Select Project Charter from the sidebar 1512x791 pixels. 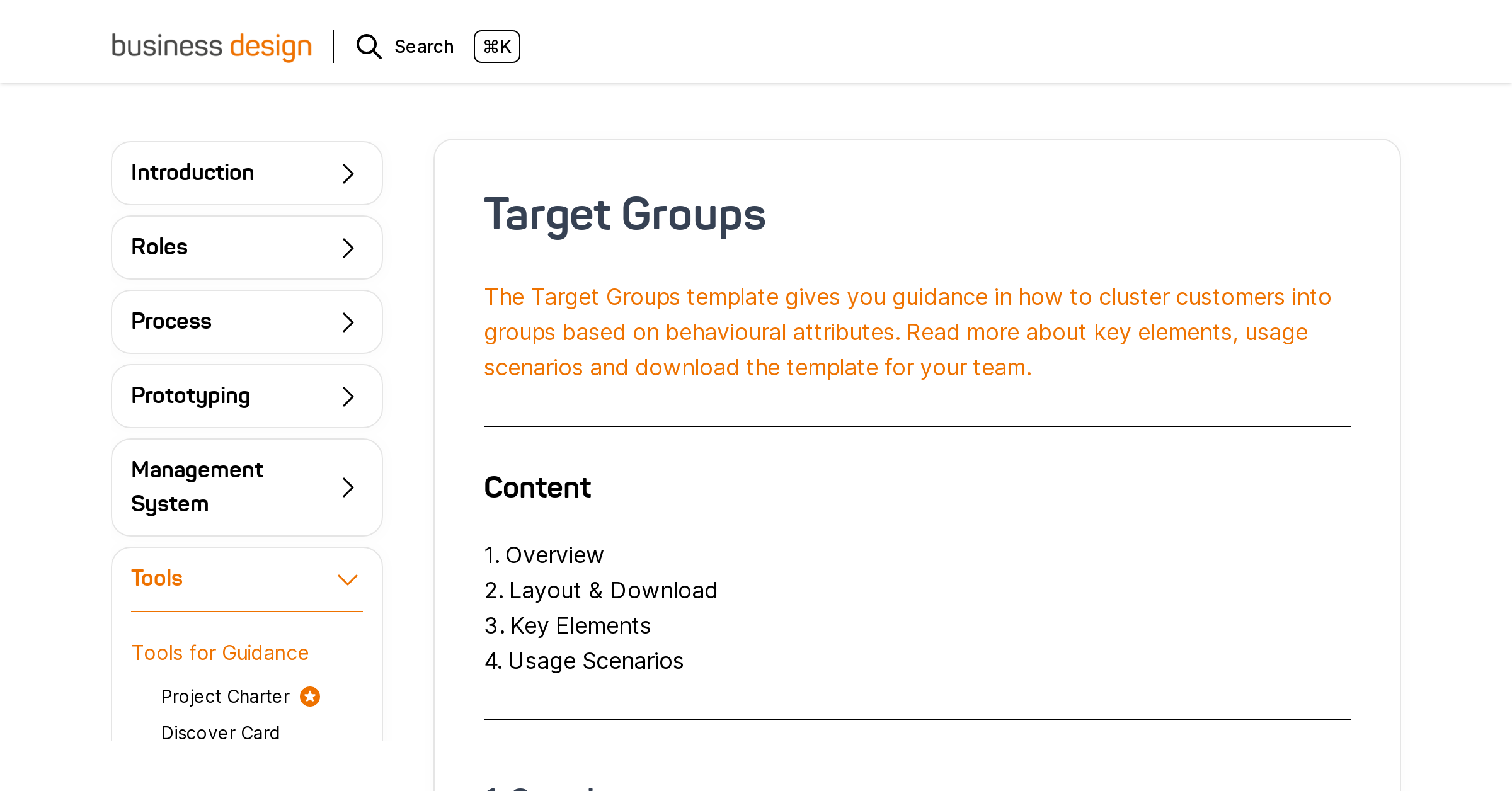(x=225, y=697)
